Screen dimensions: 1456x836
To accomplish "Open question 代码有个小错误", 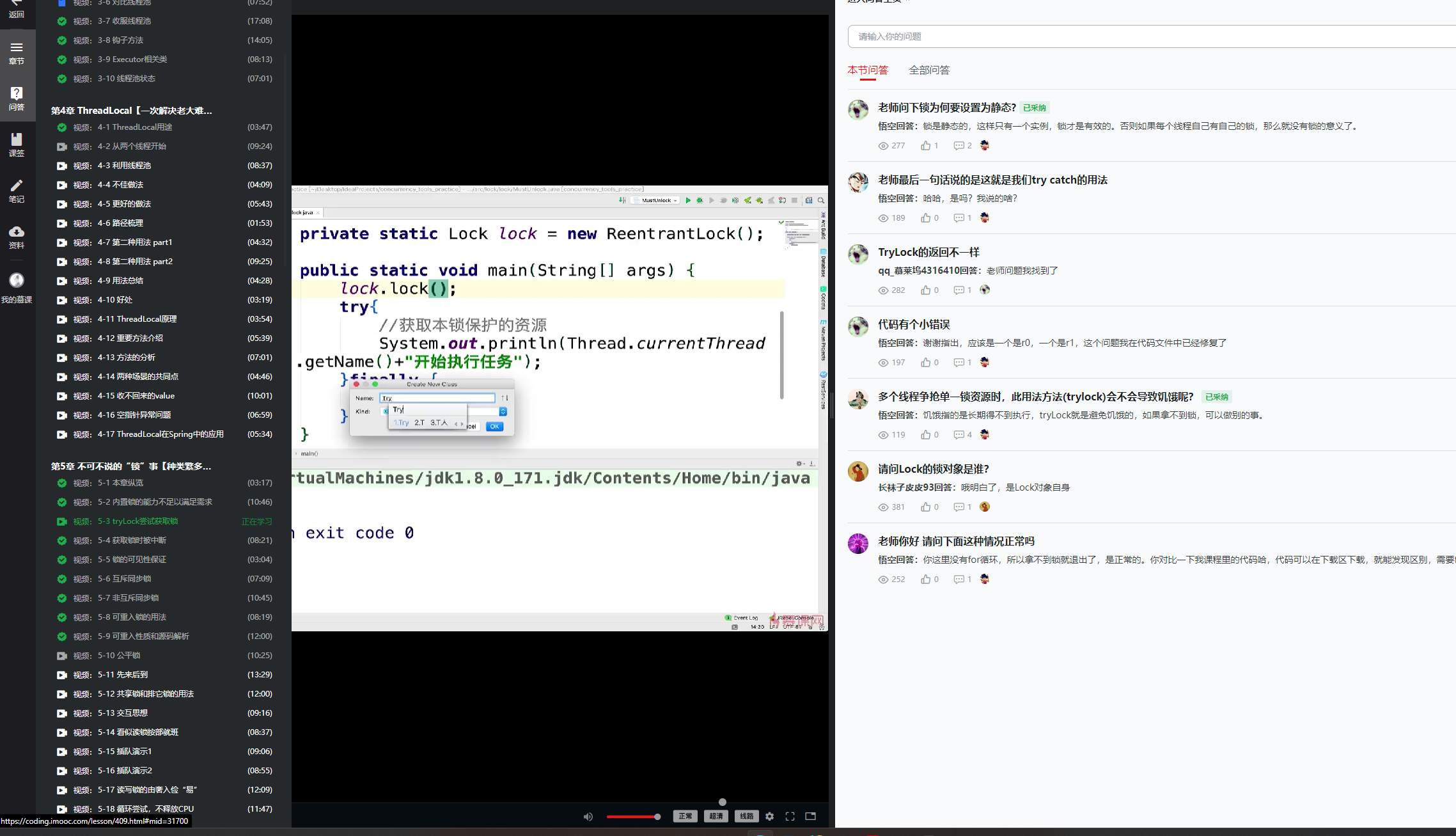I will (914, 324).
